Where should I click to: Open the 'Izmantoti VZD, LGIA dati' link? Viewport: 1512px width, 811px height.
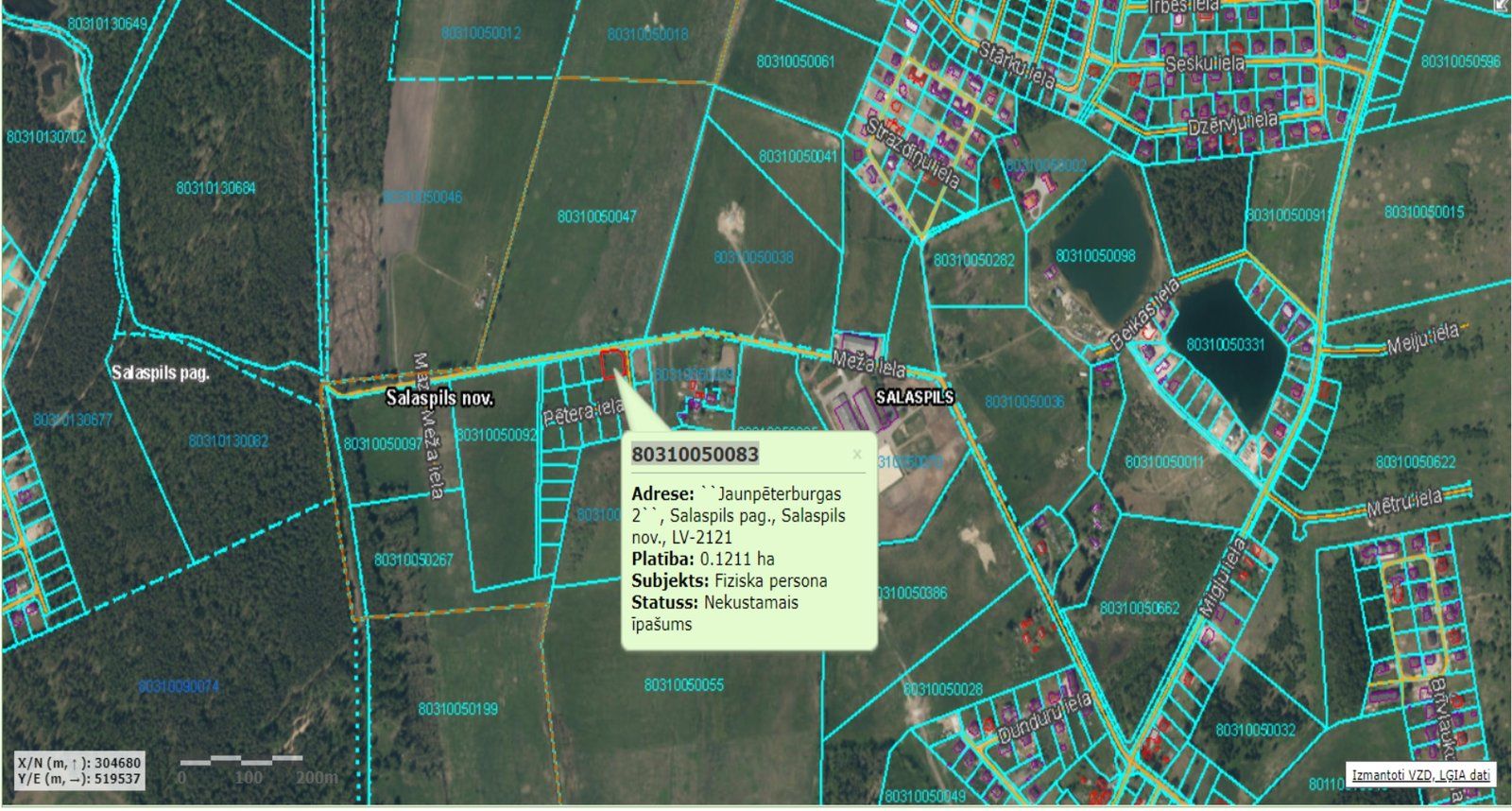(1421, 775)
